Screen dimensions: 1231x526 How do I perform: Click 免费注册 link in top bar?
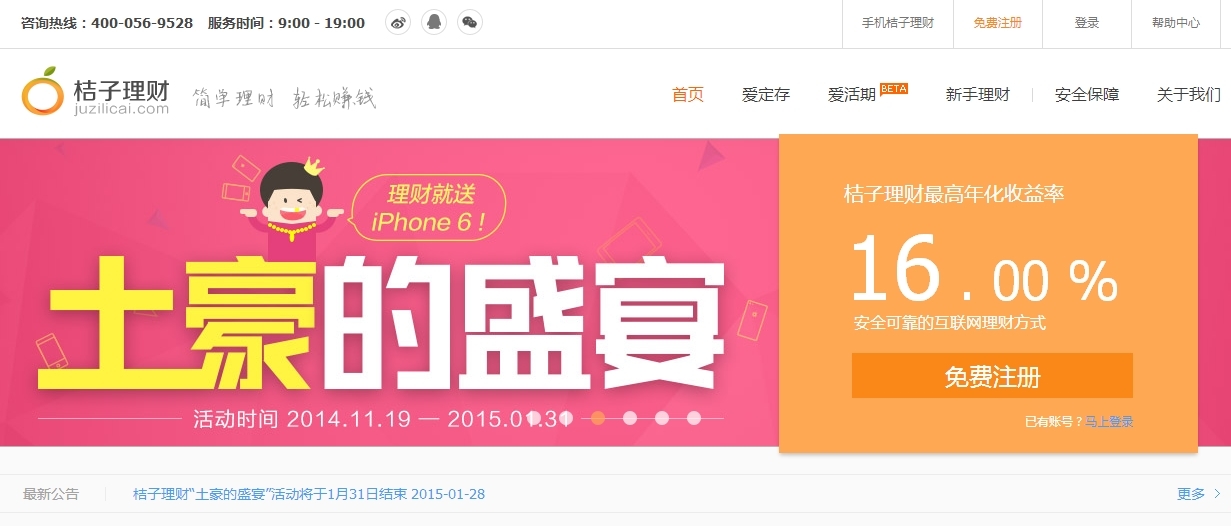998,23
